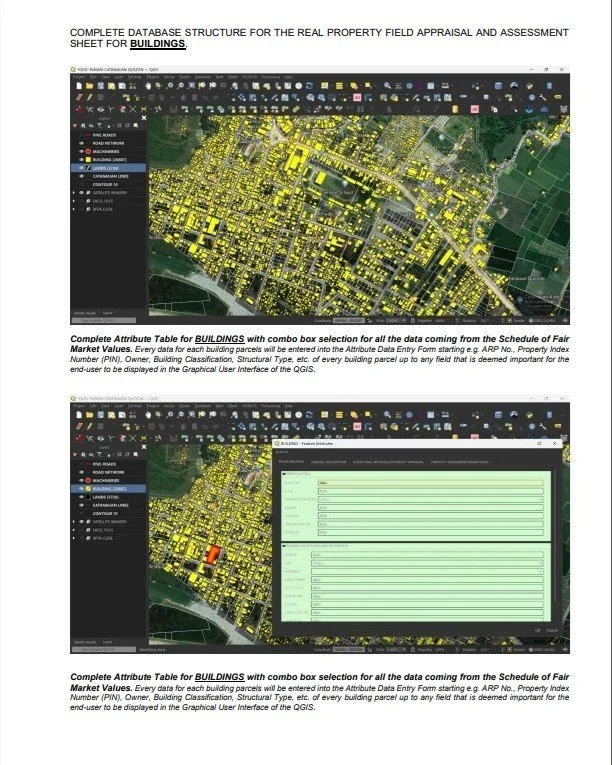
Task: Switch to STRUCTURAL MATERIALS/PROPERTY APPRAISAL tab
Action: [x=388, y=462]
